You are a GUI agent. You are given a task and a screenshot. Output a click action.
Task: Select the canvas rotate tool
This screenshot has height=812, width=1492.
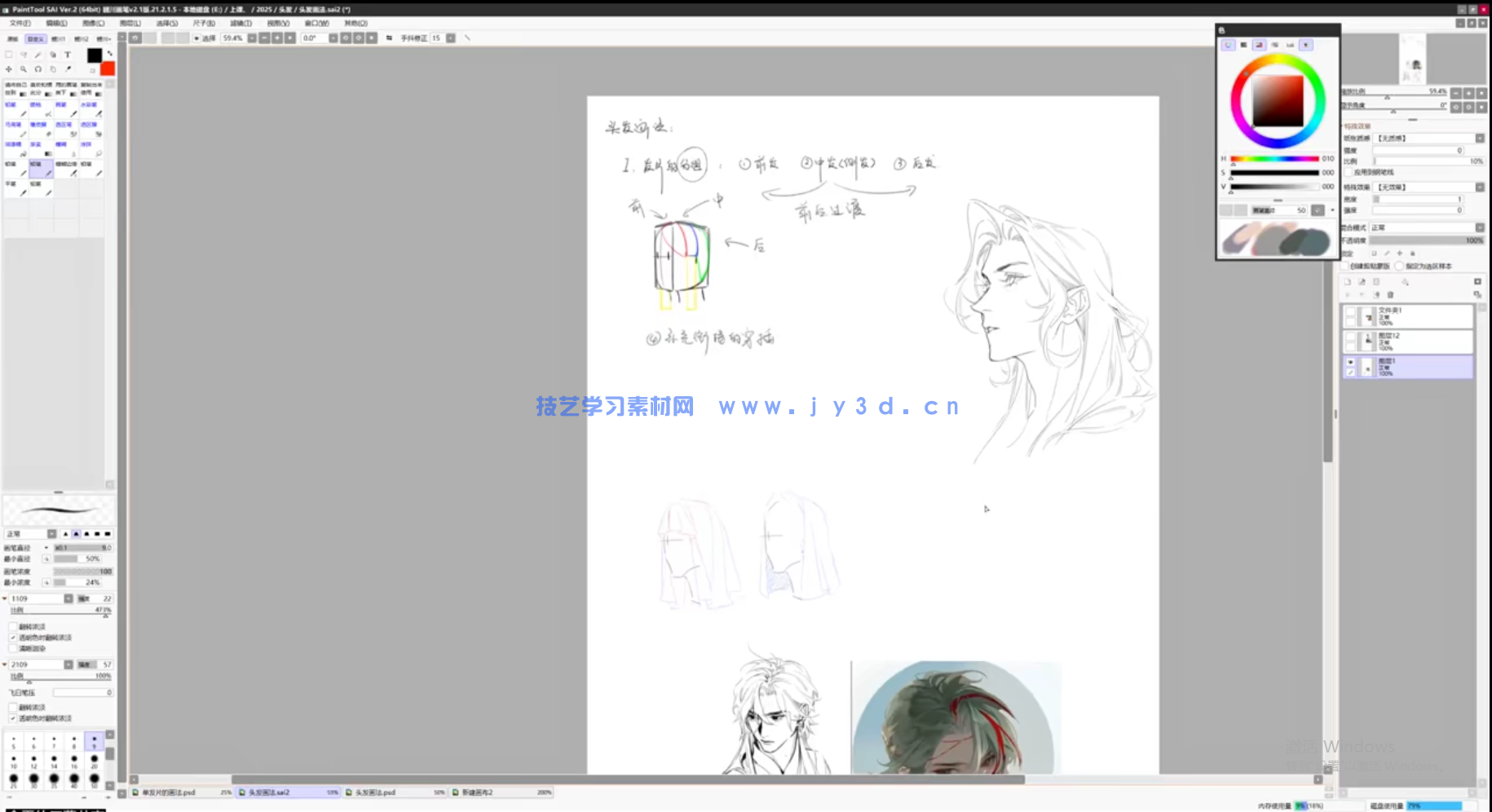tap(38, 69)
